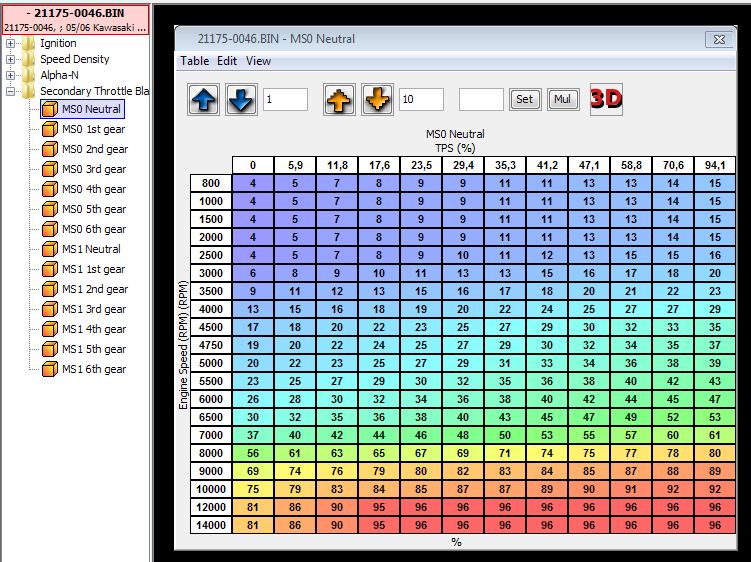Expand the Speed Density tree node
The image size is (751, 562).
click(x=11, y=60)
